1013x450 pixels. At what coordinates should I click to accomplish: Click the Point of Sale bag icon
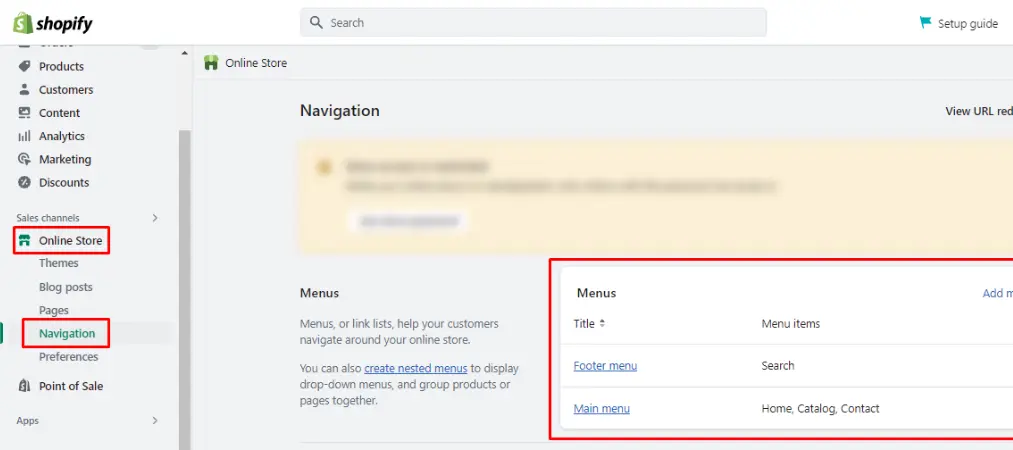point(25,386)
